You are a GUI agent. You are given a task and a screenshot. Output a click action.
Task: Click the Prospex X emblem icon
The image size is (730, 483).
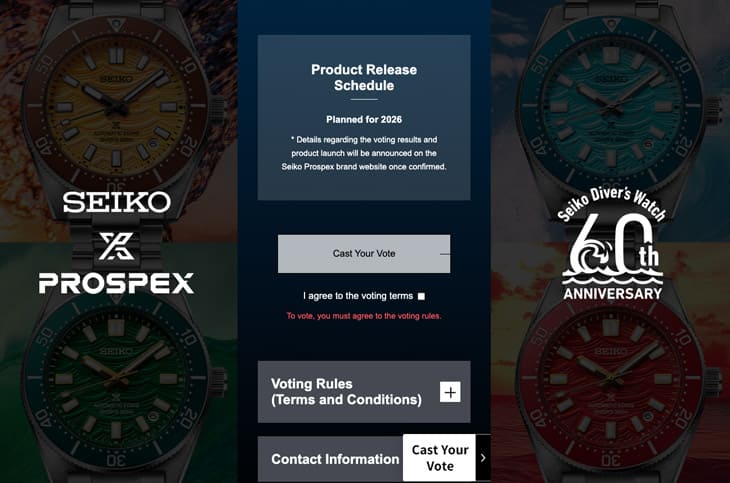click(117, 246)
